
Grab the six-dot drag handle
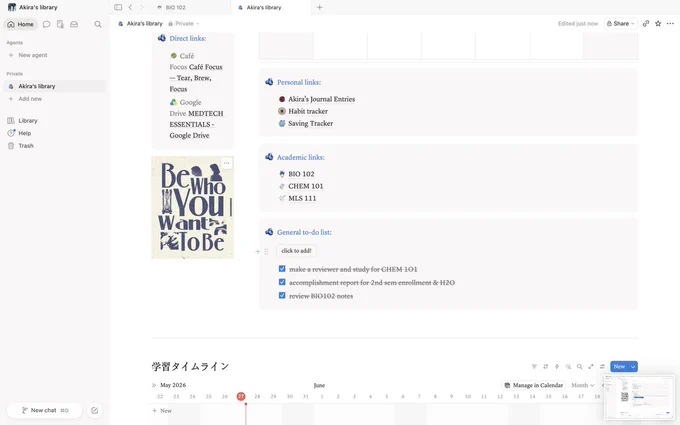pyautogui.click(x=266, y=251)
